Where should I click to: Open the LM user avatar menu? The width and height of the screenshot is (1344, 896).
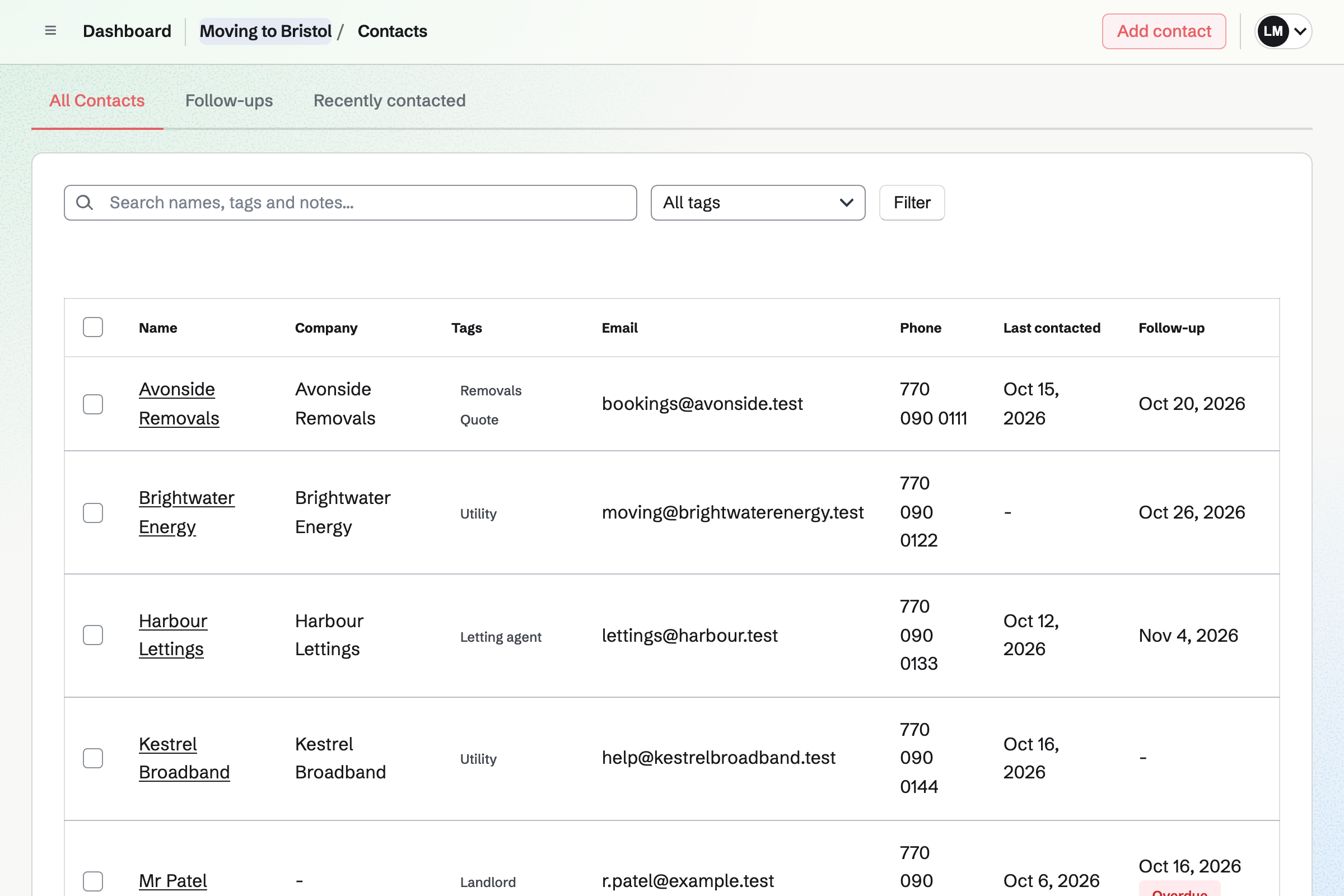(x=1272, y=31)
